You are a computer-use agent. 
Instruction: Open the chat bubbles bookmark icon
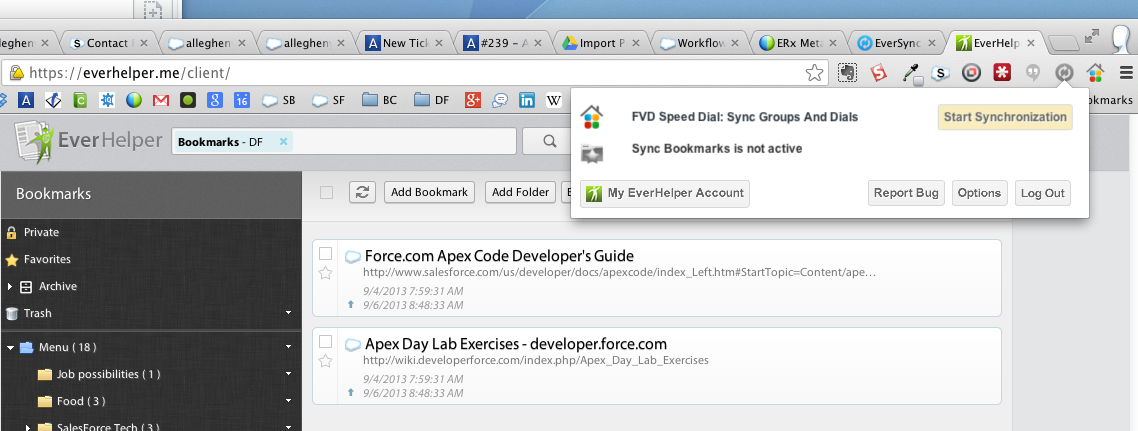[500, 101]
